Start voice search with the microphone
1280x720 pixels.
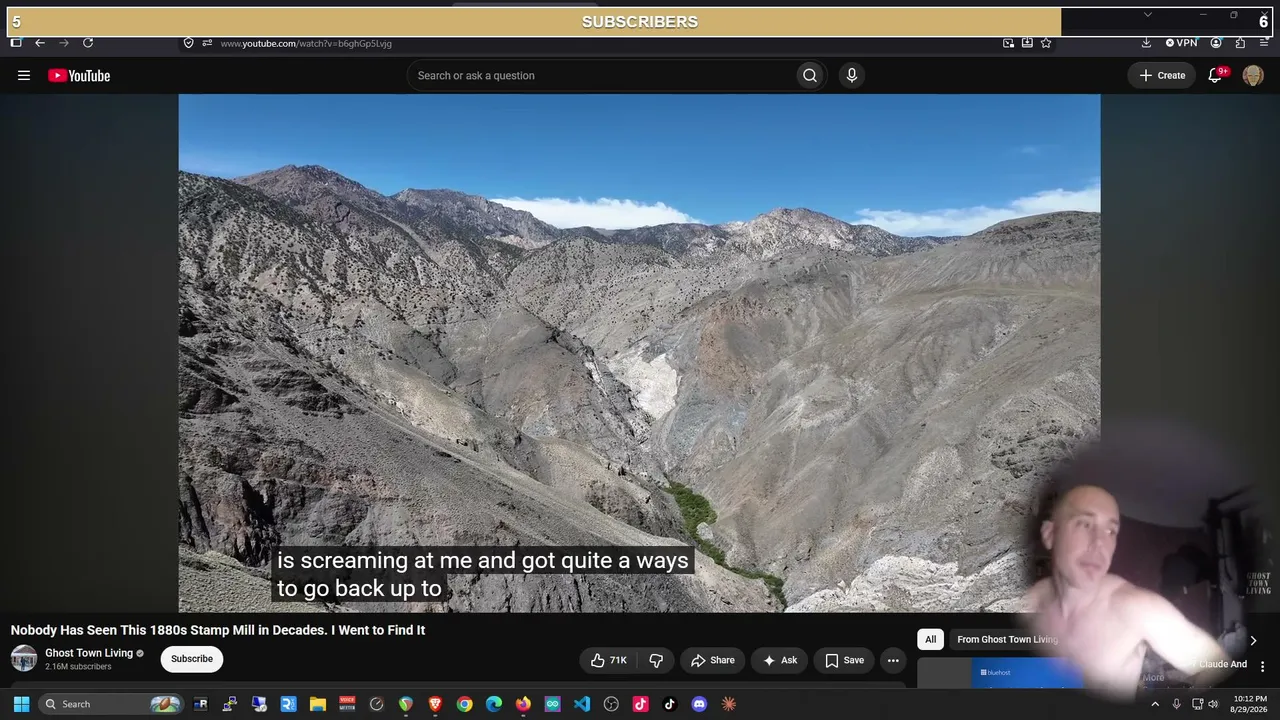852,75
